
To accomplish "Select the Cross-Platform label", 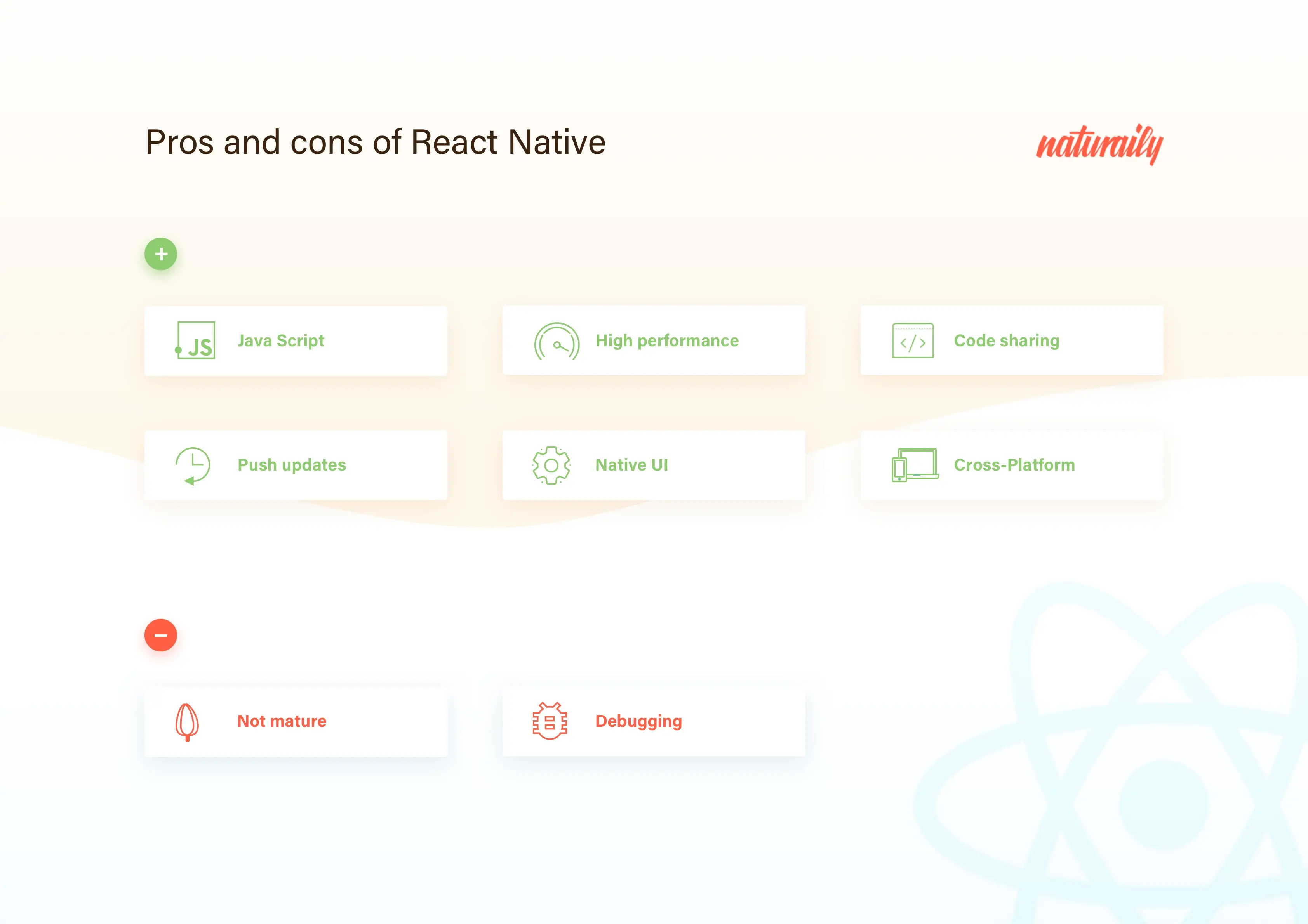I will [x=1015, y=465].
